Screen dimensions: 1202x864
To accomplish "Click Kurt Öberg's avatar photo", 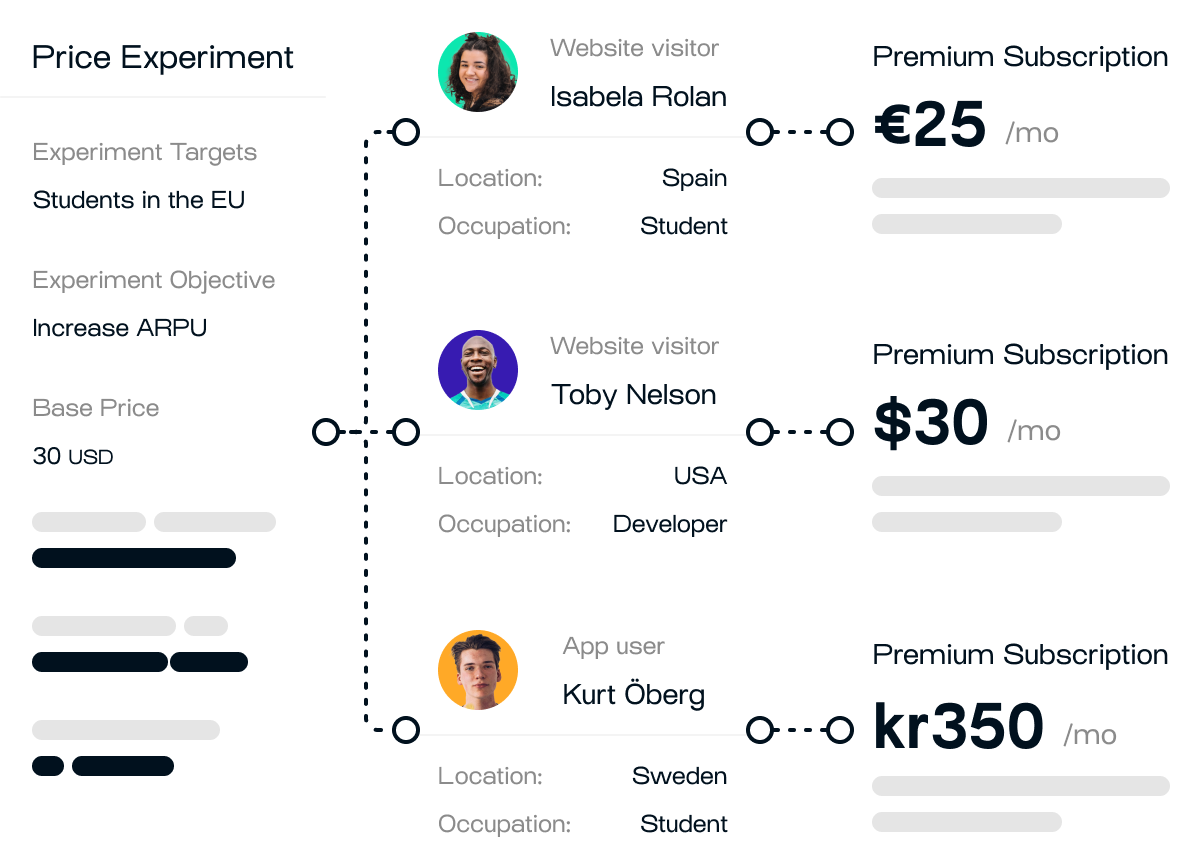I will click(478, 670).
